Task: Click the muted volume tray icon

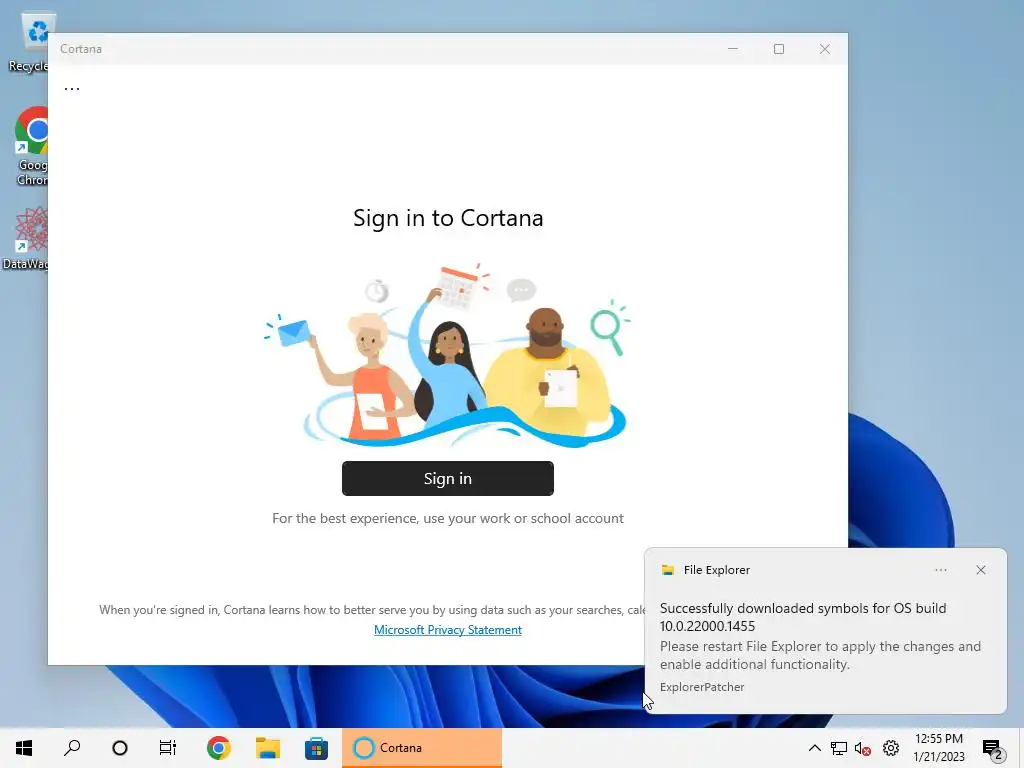Action: coord(863,748)
